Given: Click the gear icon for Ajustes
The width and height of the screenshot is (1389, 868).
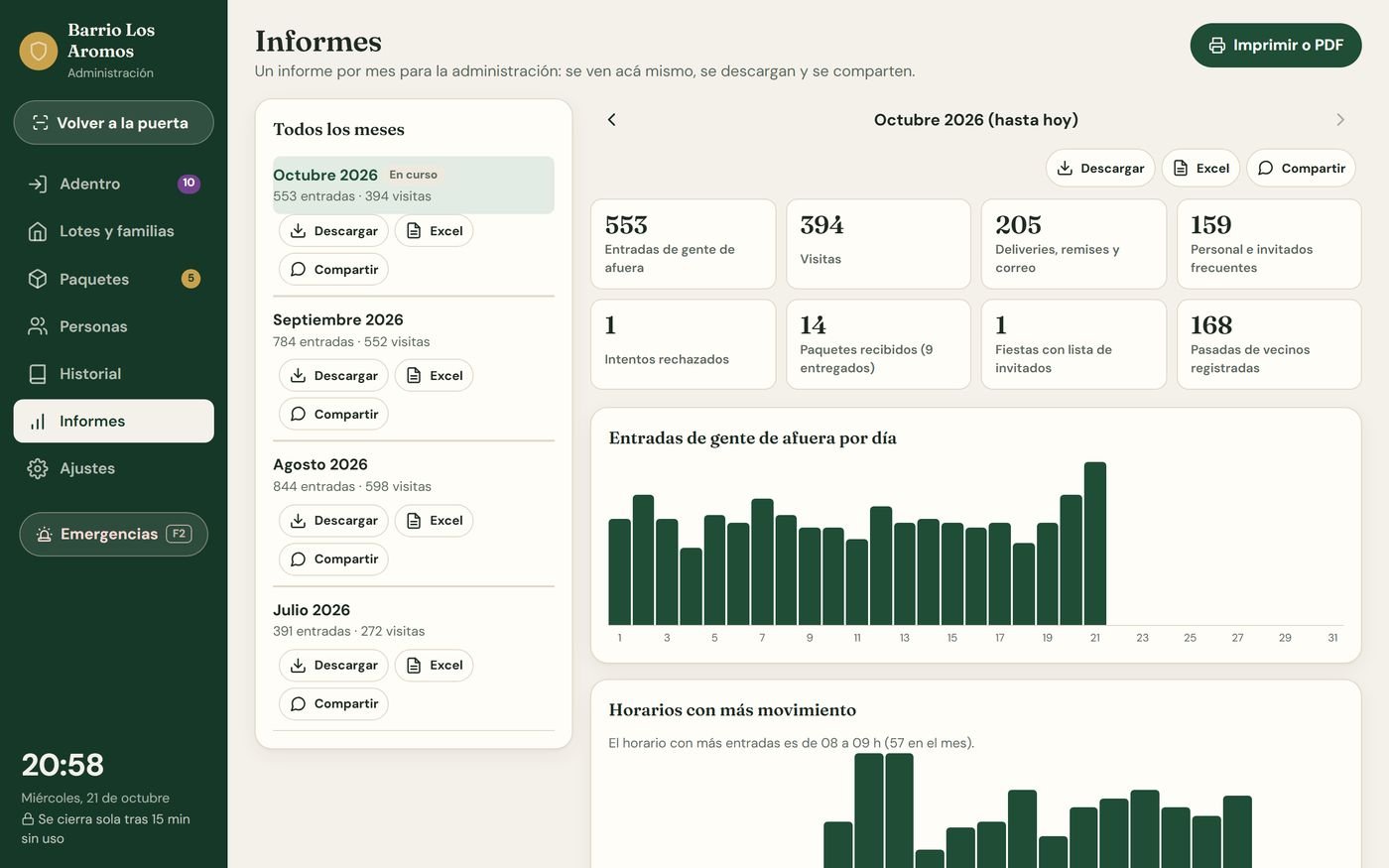Looking at the screenshot, I should [x=38, y=468].
